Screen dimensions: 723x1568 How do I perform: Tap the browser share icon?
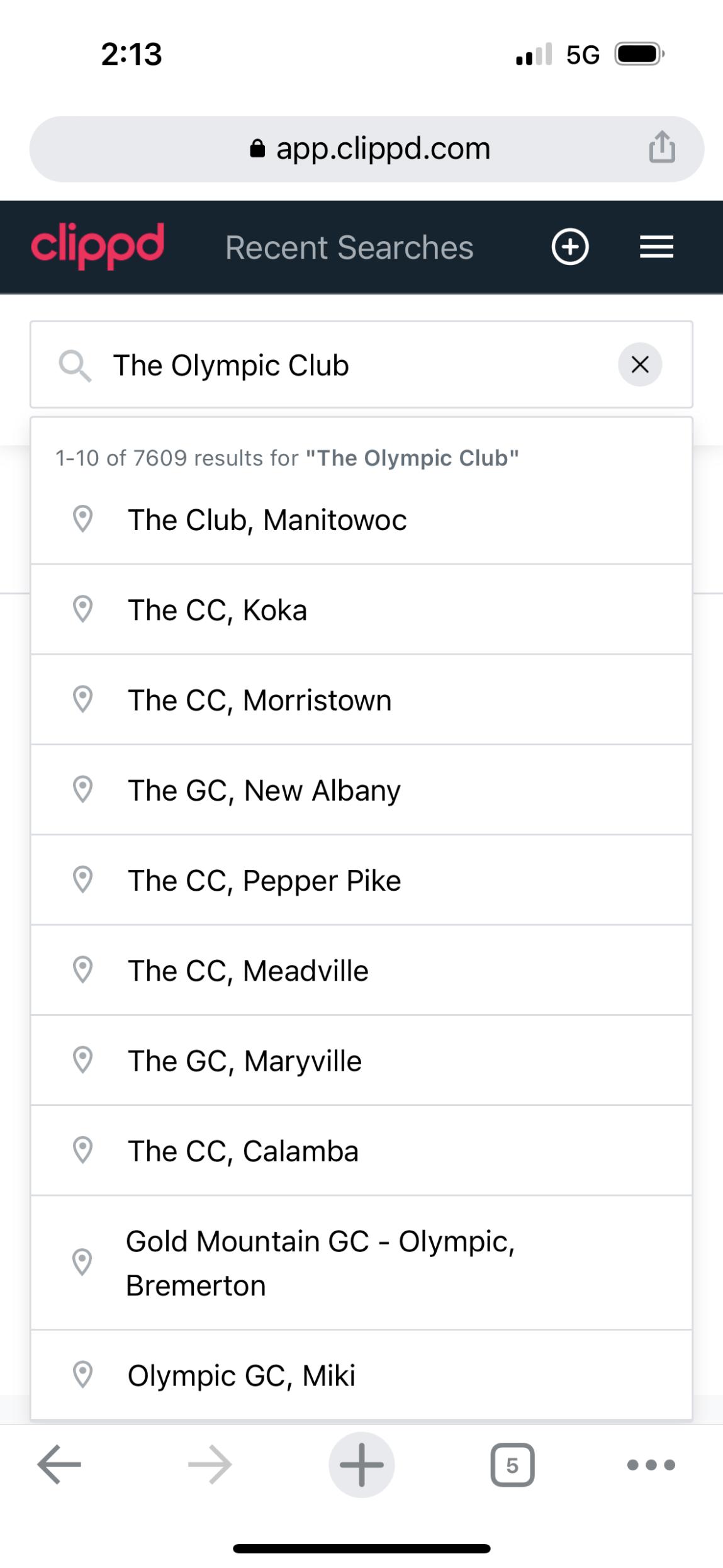point(662,148)
